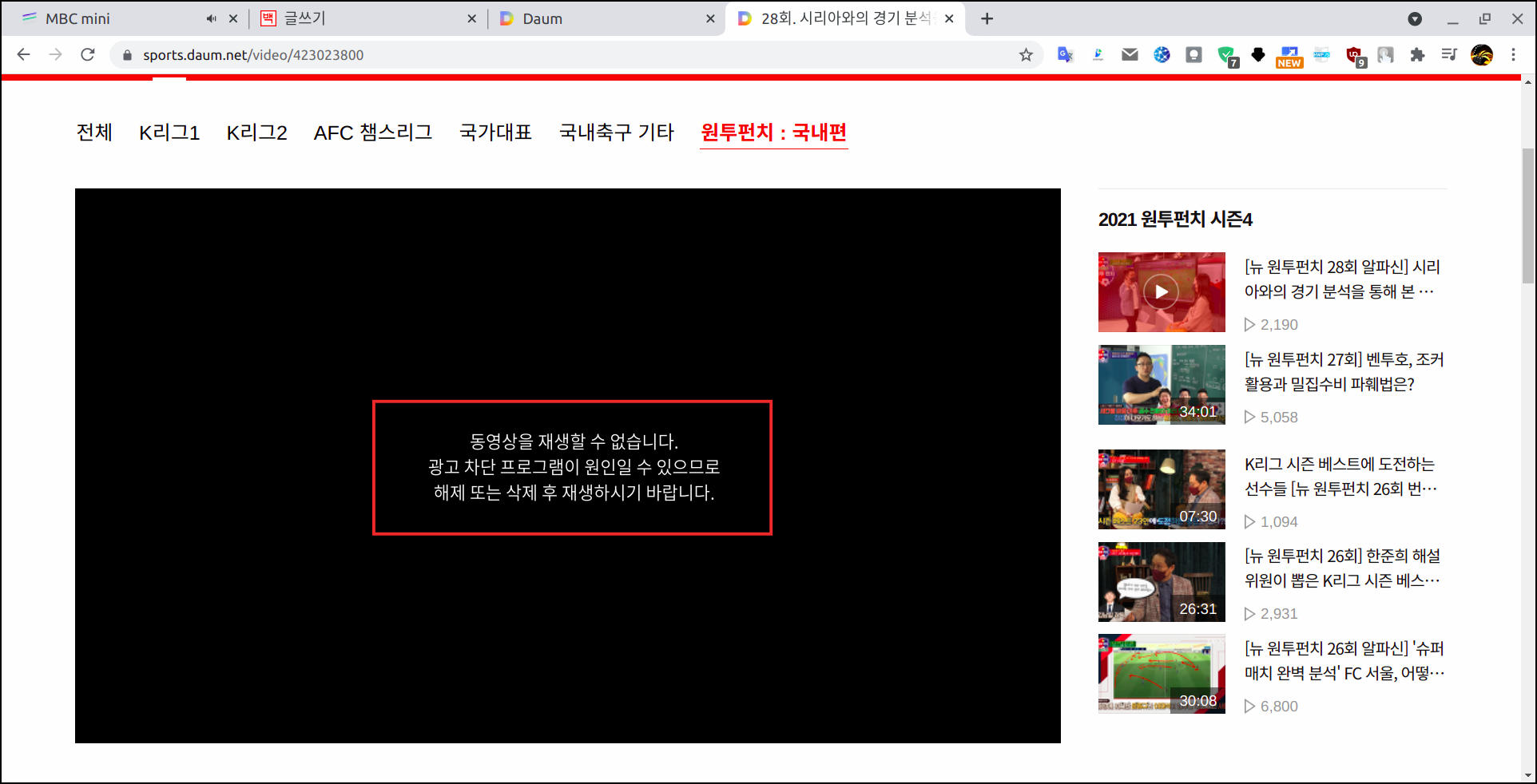The width and height of the screenshot is (1537, 784).
Task: Bookmark this page with the star
Action: (x=1027, y=54)
